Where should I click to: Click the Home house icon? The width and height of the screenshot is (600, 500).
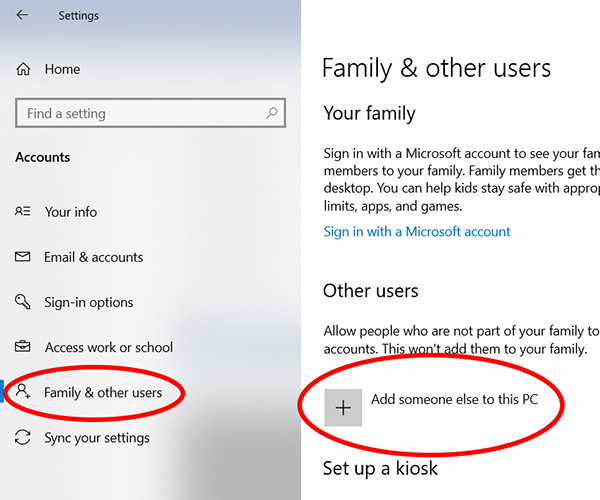click(x=24, y=69)
